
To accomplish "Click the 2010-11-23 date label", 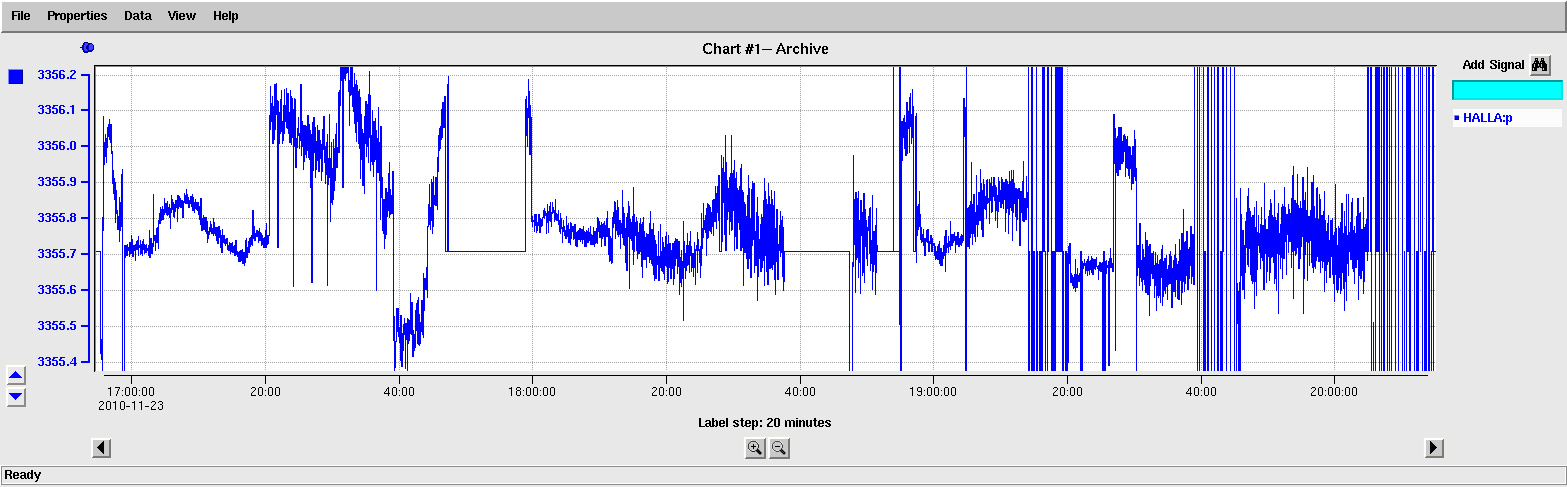I will [x=131, y=406].
